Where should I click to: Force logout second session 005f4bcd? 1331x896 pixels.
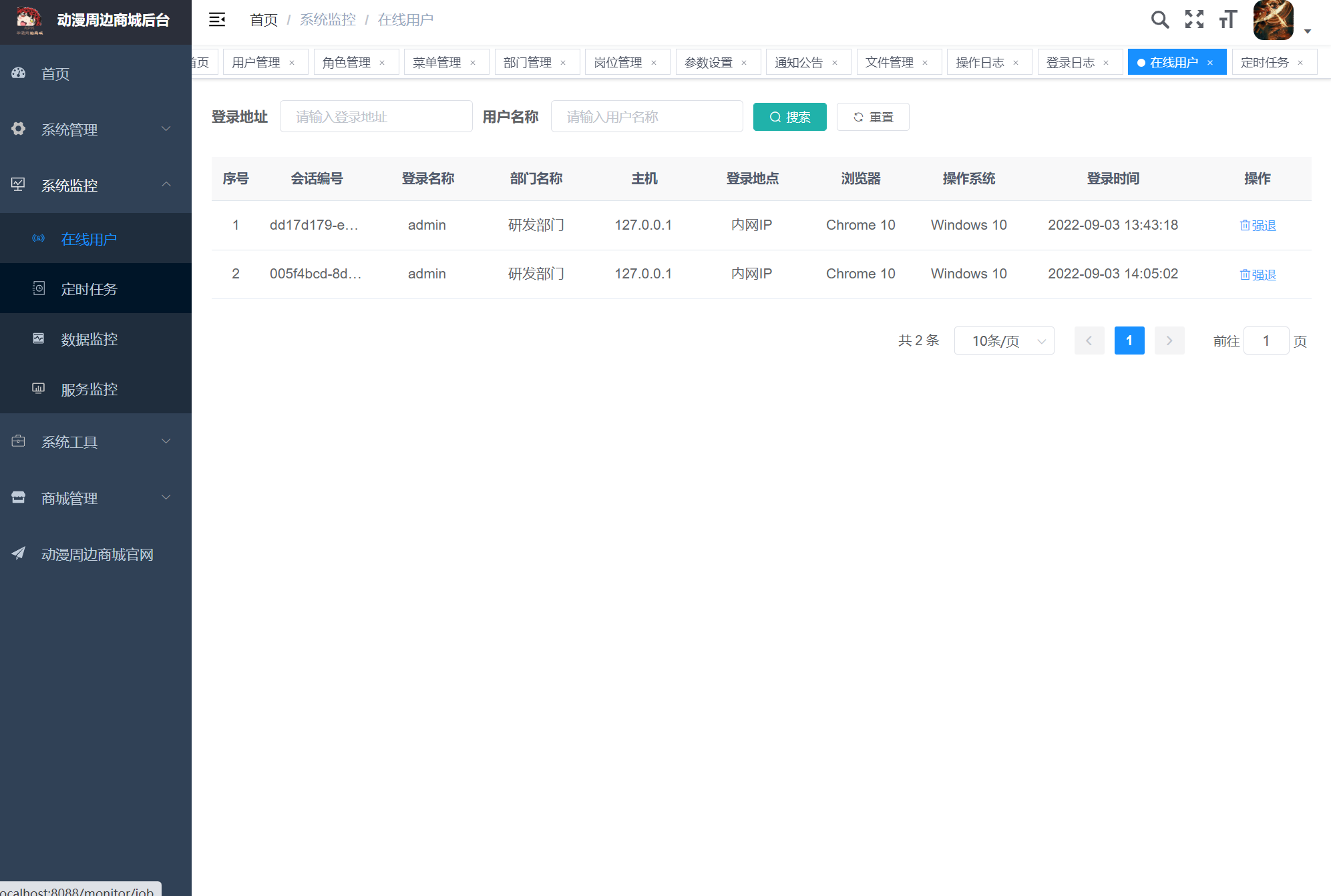click(x=1258, y=274)
